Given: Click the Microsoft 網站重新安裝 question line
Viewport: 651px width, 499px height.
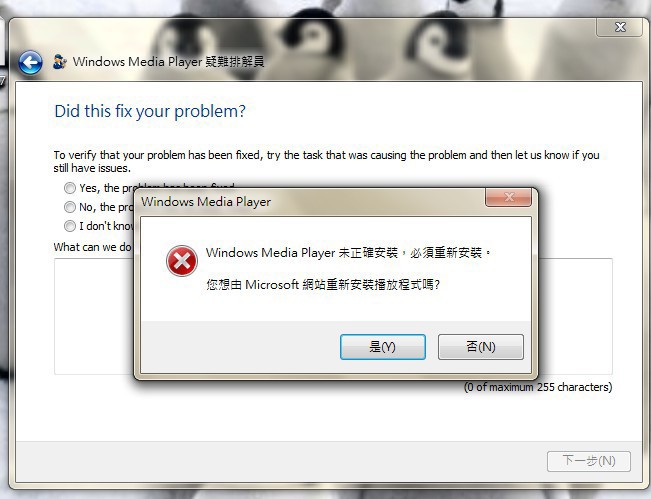Looking at the screenshot, I should (323, 284).
